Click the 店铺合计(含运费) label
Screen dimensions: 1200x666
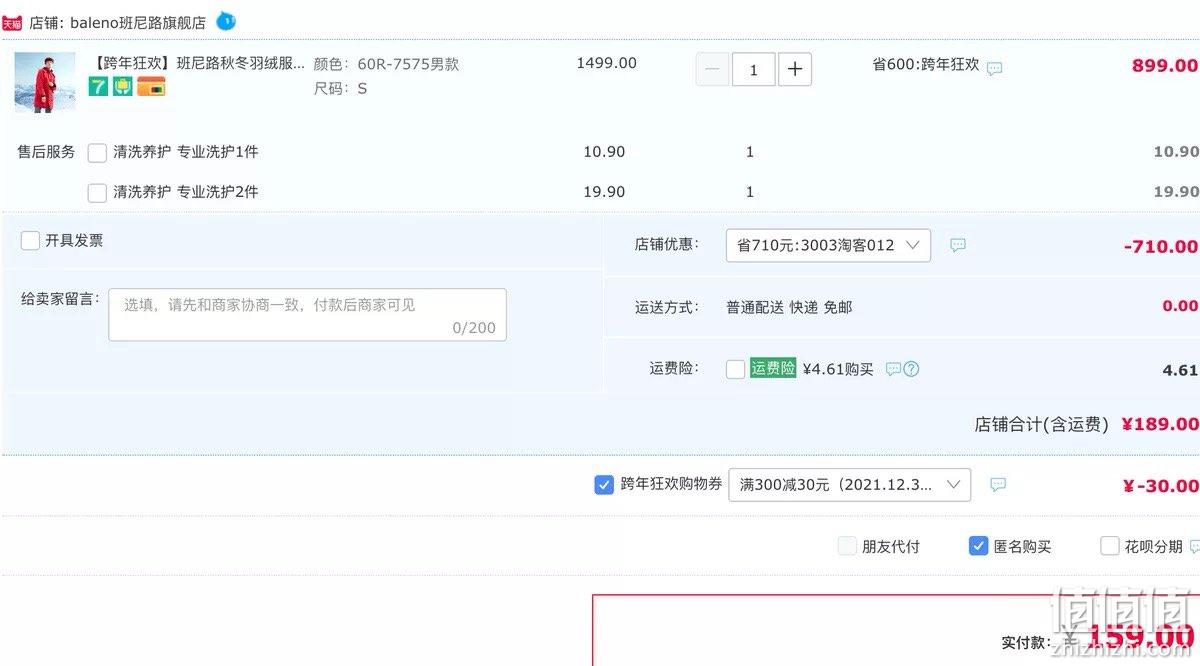(1041, 424)
